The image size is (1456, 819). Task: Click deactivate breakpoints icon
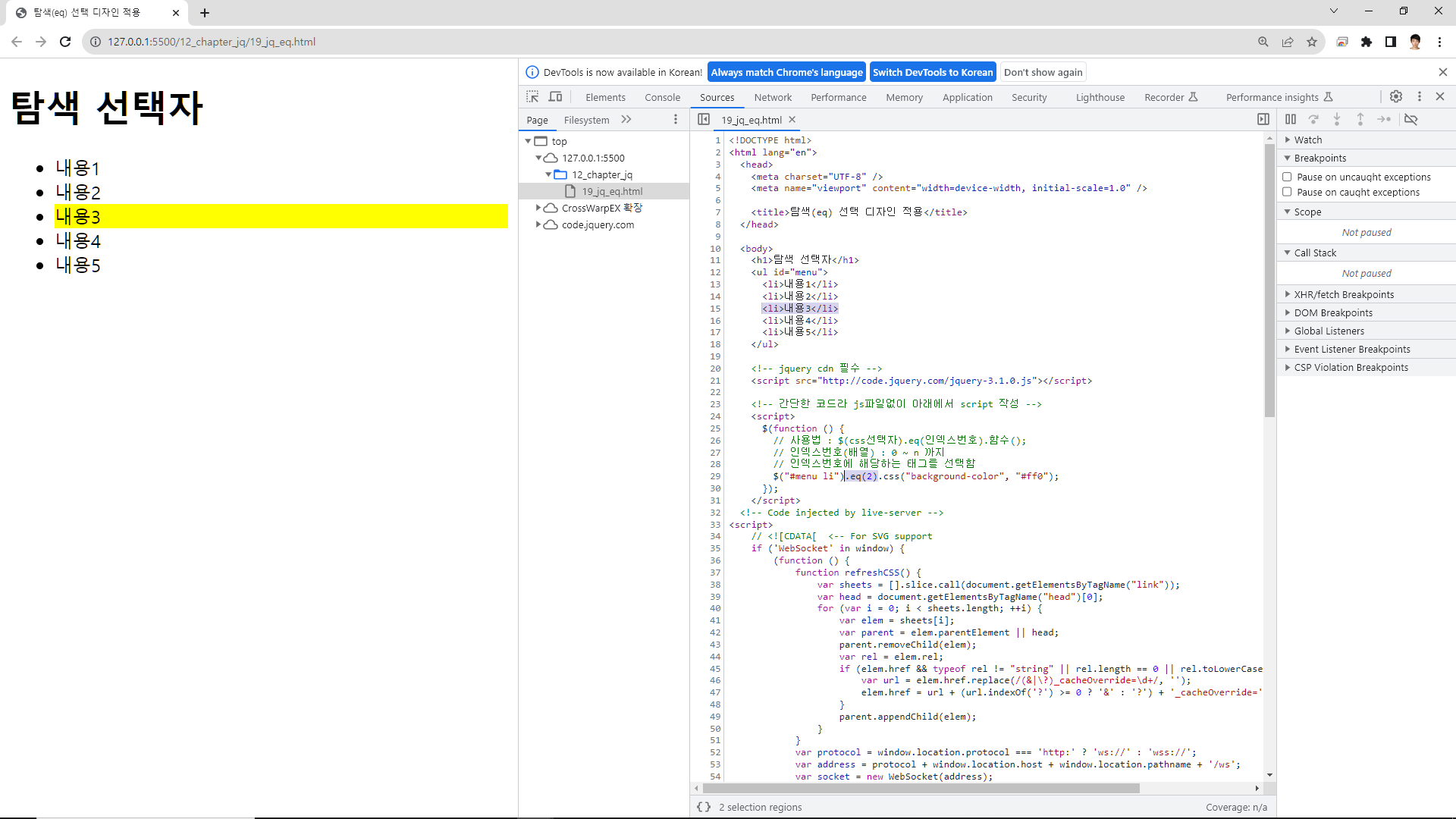[1410, 119]
